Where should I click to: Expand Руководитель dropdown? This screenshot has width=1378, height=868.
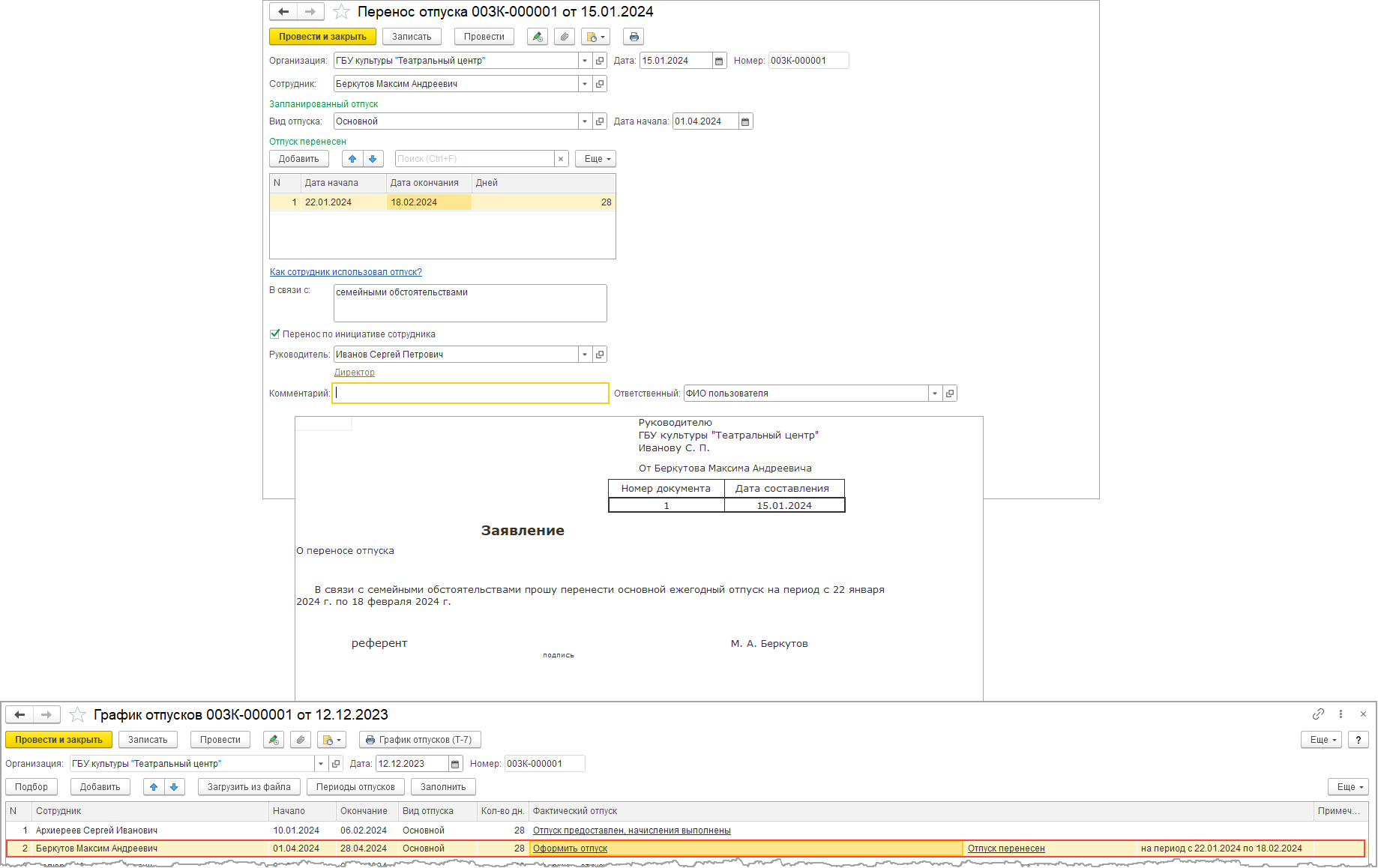tap(585, 355)
